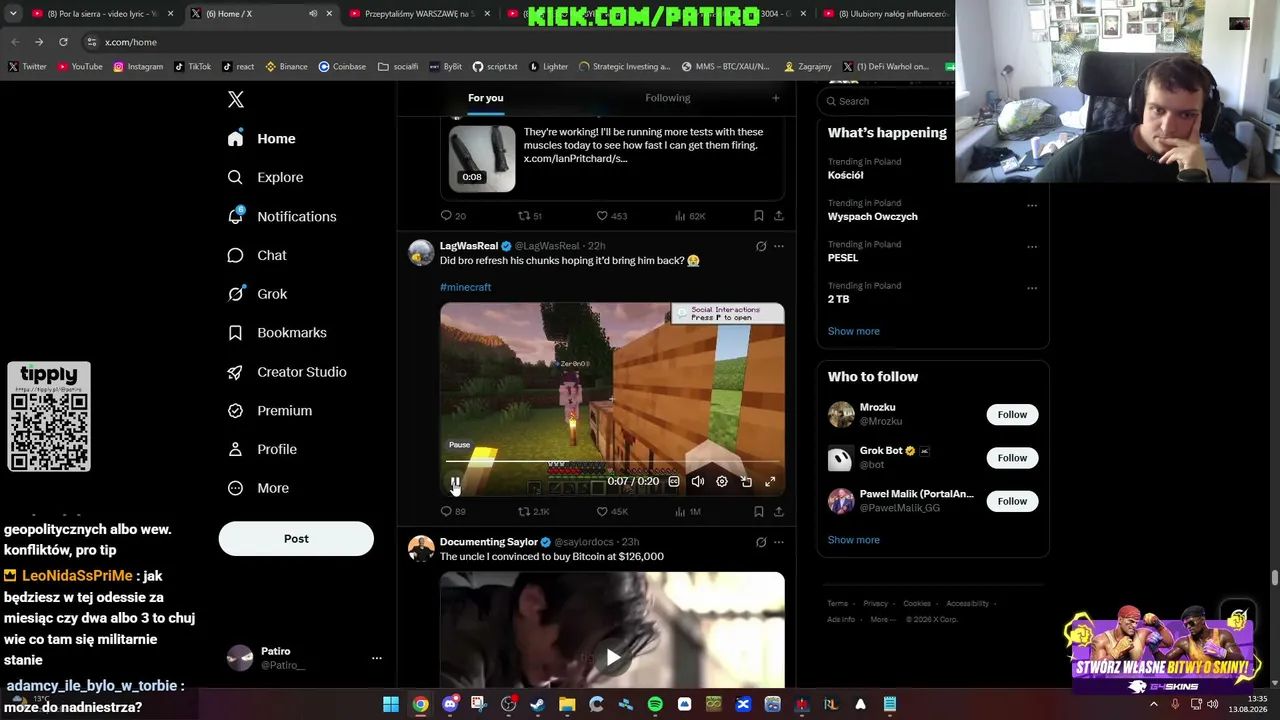Open the Coinbase bookmark
The image size is (1280, 720).
[342, 67]
